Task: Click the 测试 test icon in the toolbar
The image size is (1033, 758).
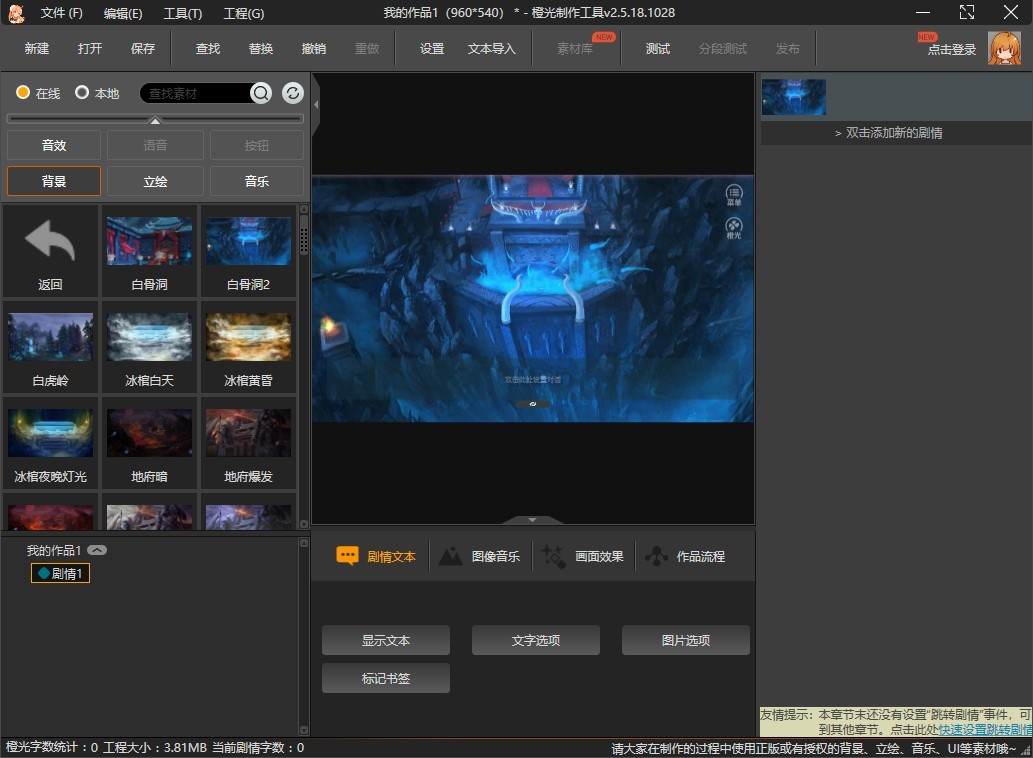Action: [x=657, y=48]
